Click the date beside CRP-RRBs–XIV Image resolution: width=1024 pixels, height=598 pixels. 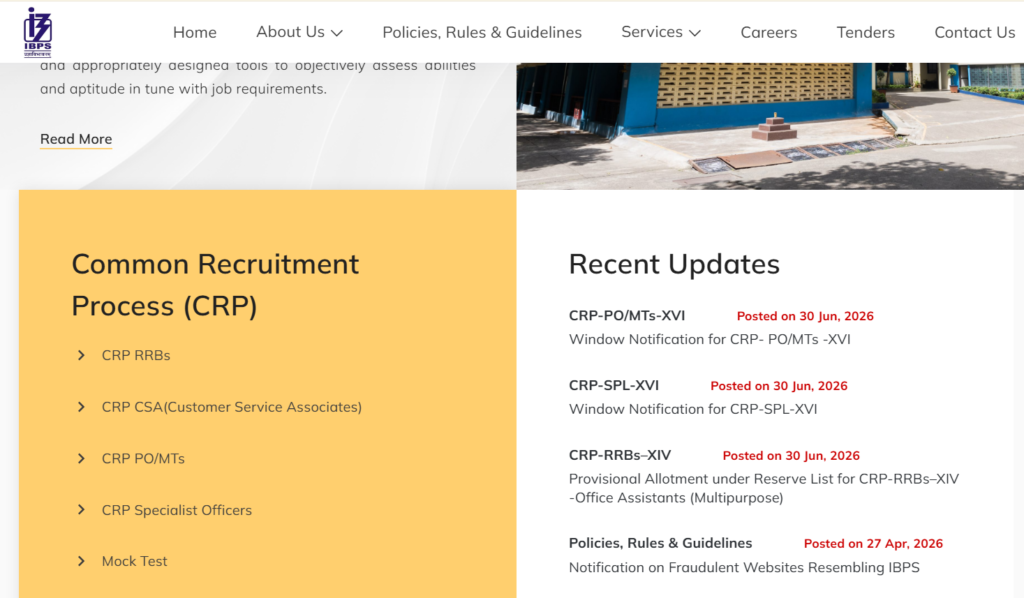[791, 456]
